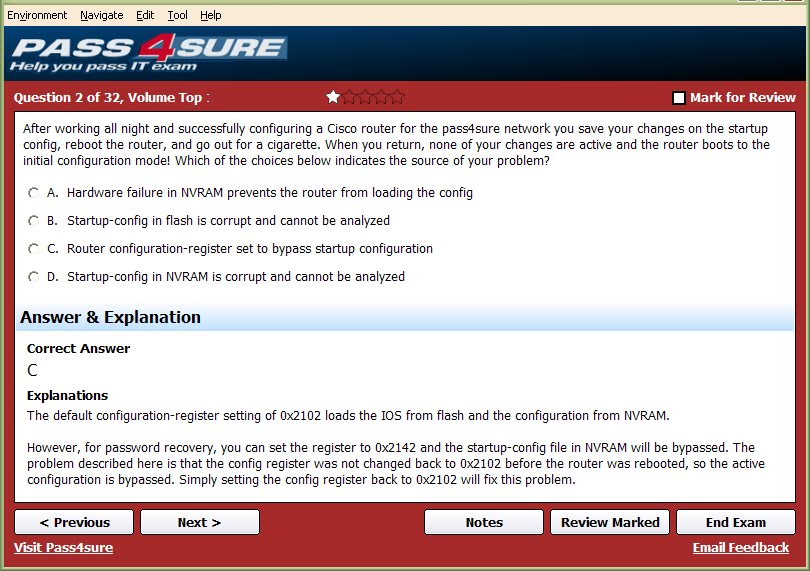The width and height of the screenshot is (810, 571).
Task: Go to the Previous question
Action: 74,522
